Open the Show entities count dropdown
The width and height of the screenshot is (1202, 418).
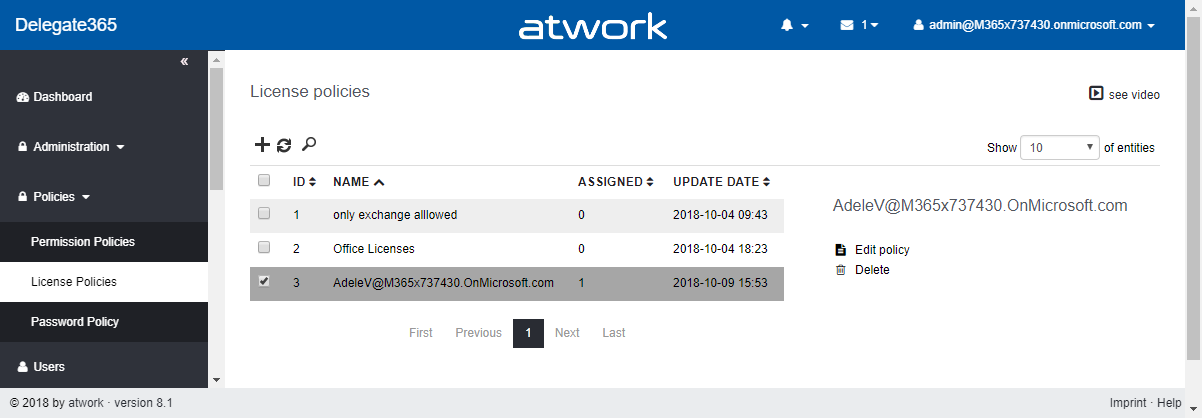pos(1059,147)
